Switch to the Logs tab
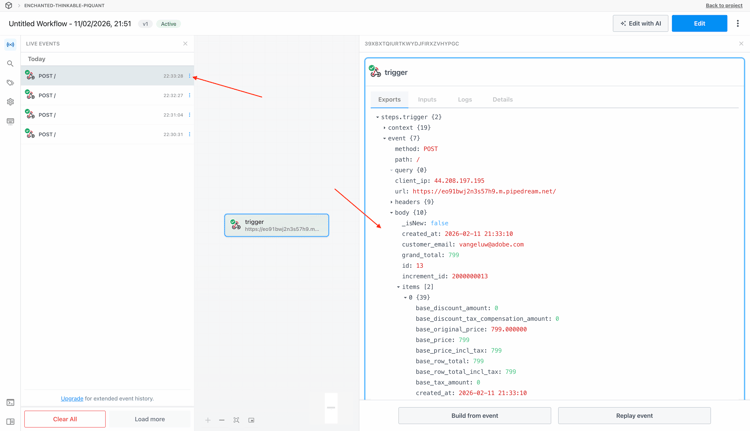The height and width of the screenshot is (431, 750). 465,99
